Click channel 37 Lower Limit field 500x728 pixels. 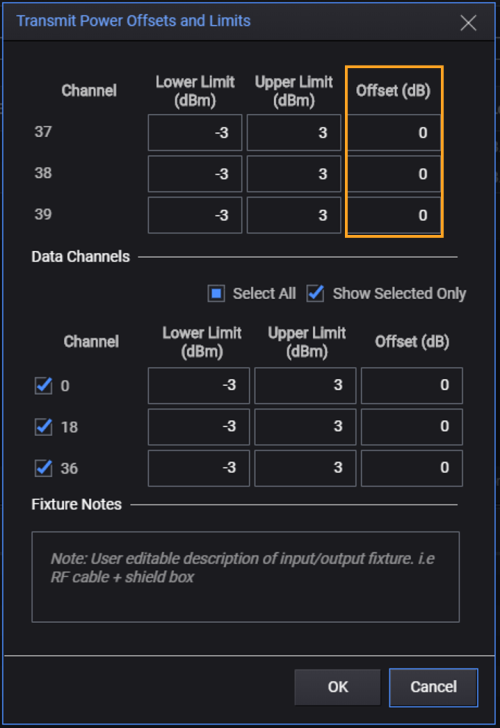click(x=195, y=132)
